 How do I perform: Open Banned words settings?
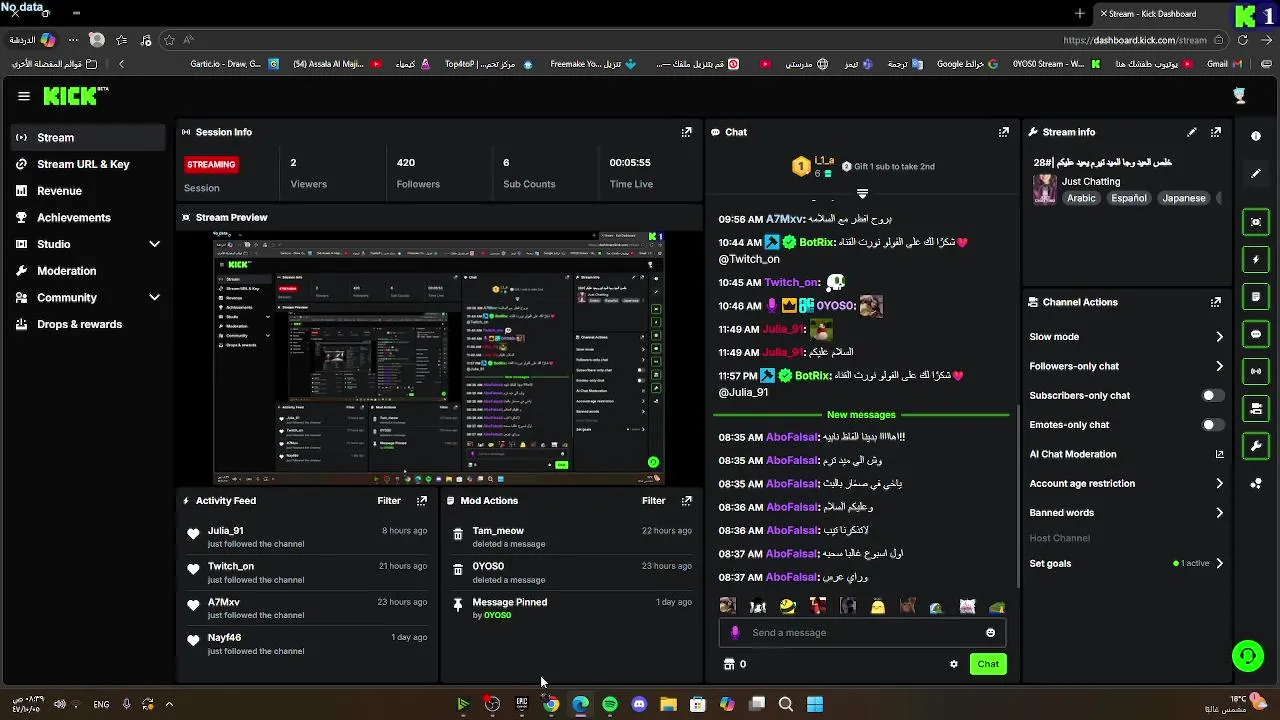pos(1126,513)
